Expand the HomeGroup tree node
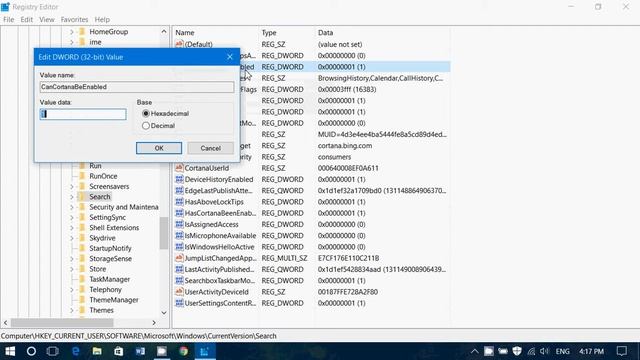Viewport: 640px width, 360px height. (x=71, y=32)
